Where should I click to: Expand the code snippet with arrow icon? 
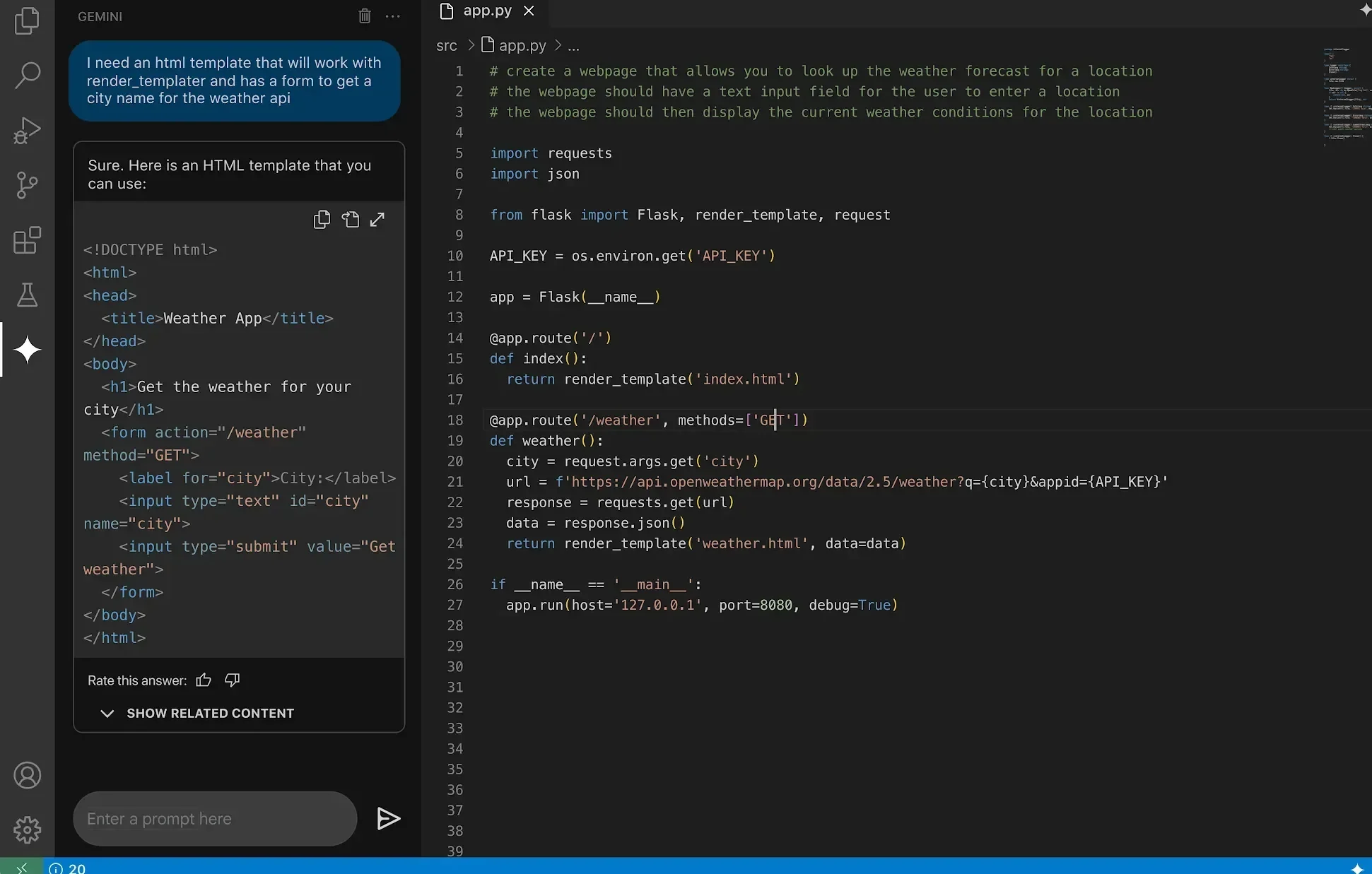(x=377, y=220)
